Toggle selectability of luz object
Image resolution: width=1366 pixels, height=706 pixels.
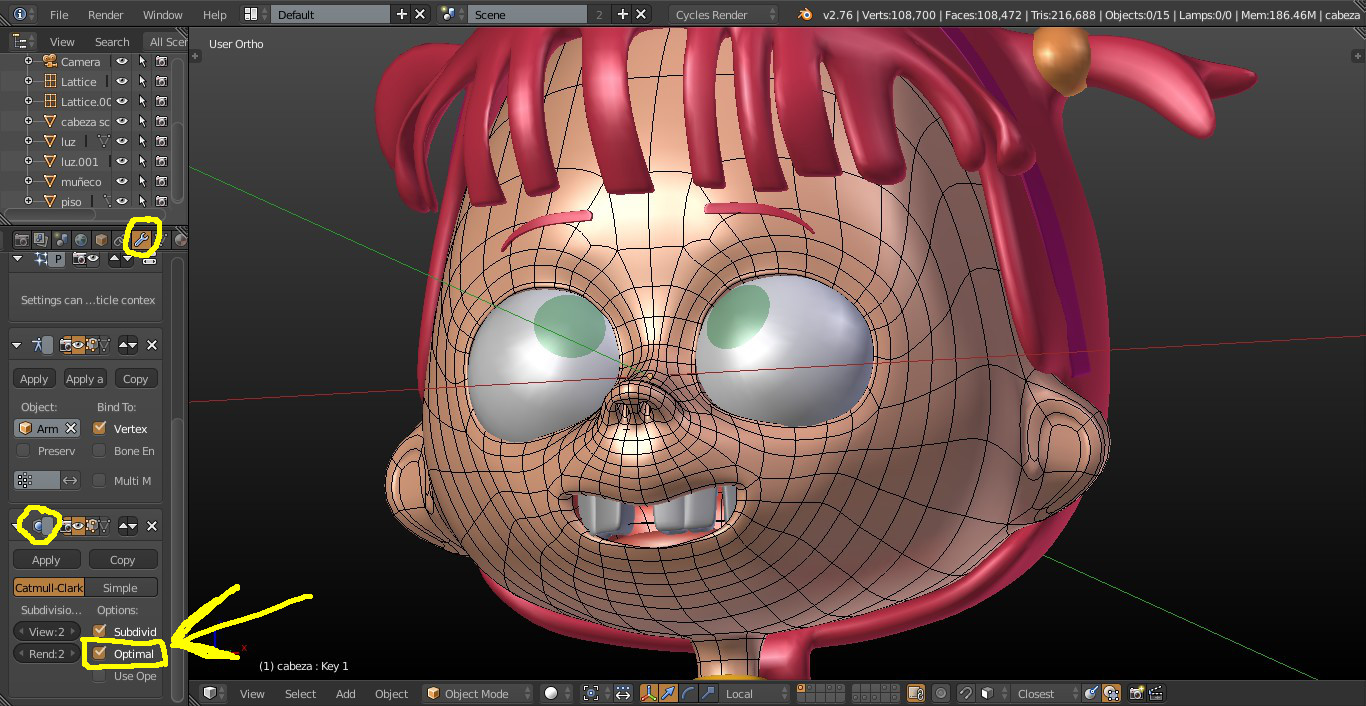point(142,141)
